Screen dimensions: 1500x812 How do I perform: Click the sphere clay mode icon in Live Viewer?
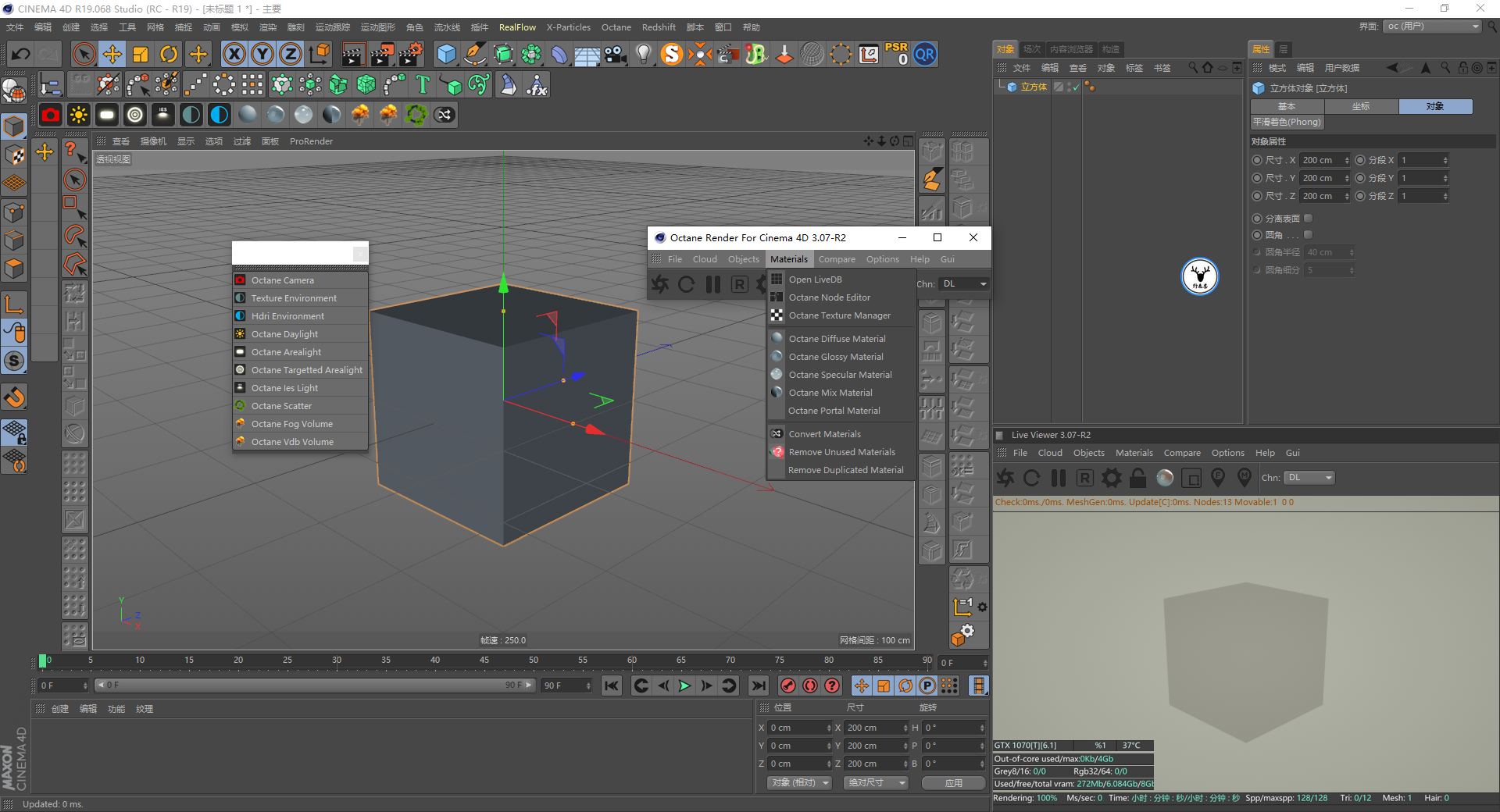click(x=1165, y=478)
